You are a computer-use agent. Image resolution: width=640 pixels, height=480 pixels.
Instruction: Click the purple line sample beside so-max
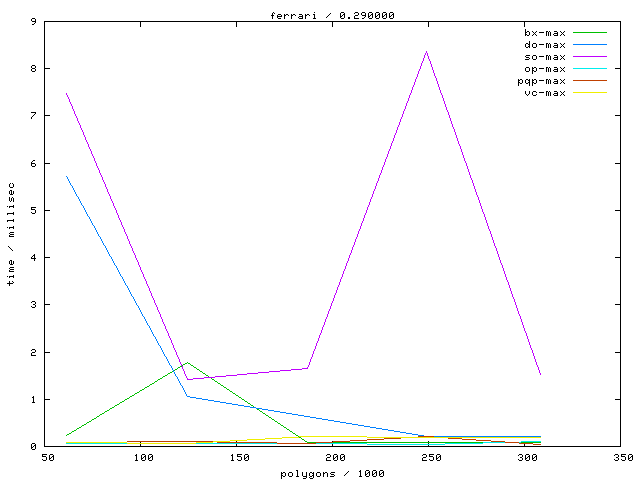(590, 57)
